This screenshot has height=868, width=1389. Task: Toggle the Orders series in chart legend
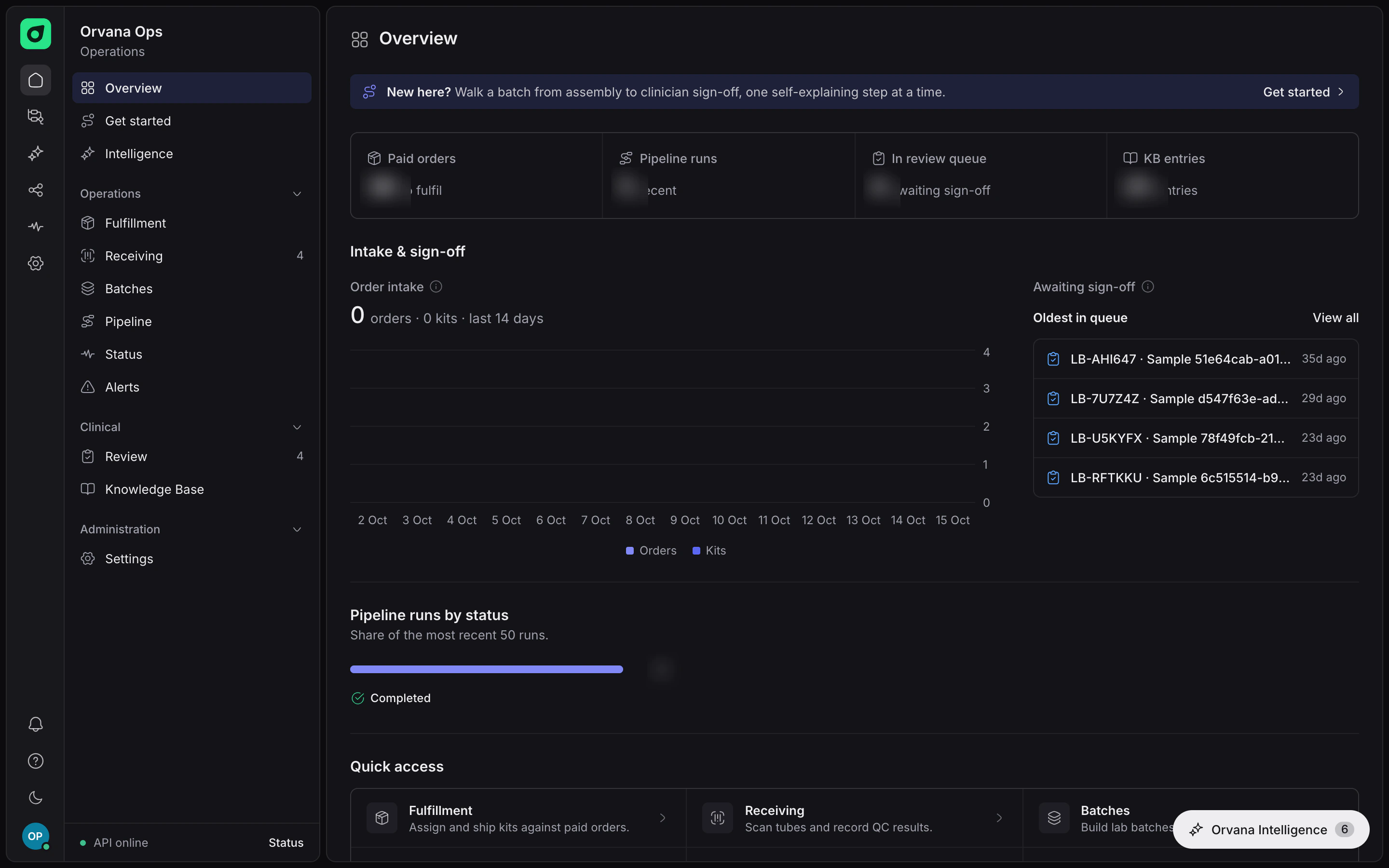point(651,551)
